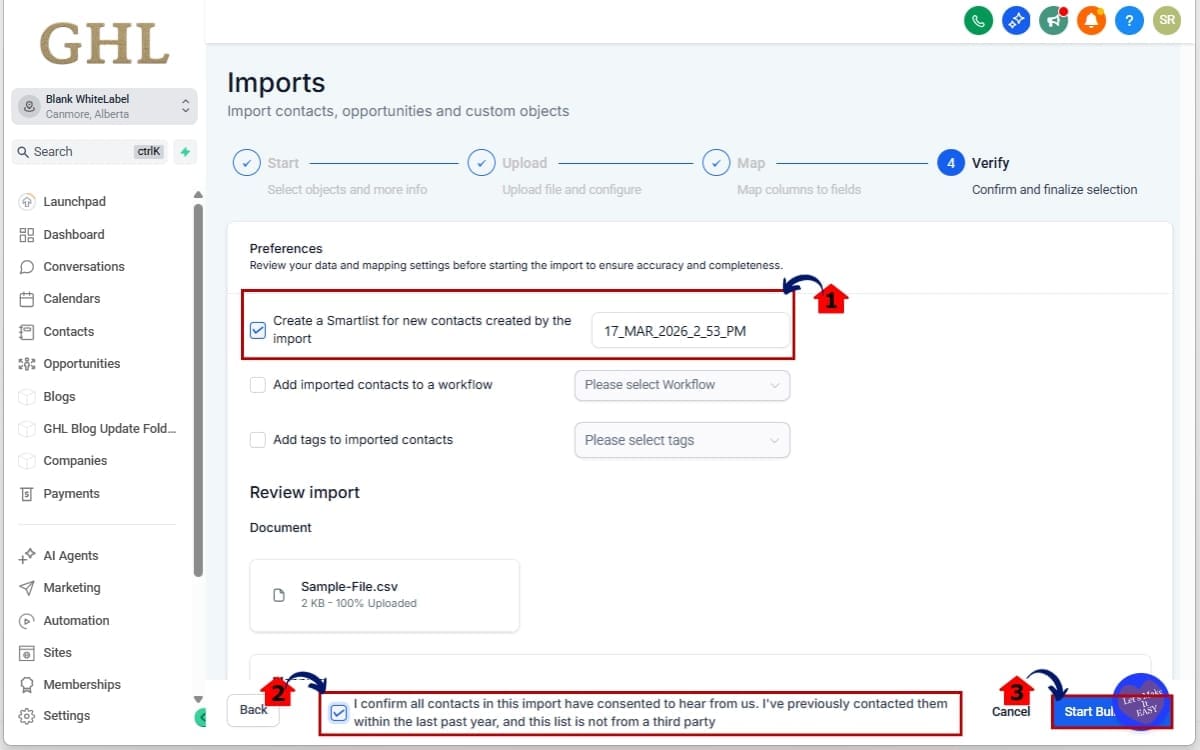The image size is (1200, 750).
Task: Cancel the import
Action: 1011,712
